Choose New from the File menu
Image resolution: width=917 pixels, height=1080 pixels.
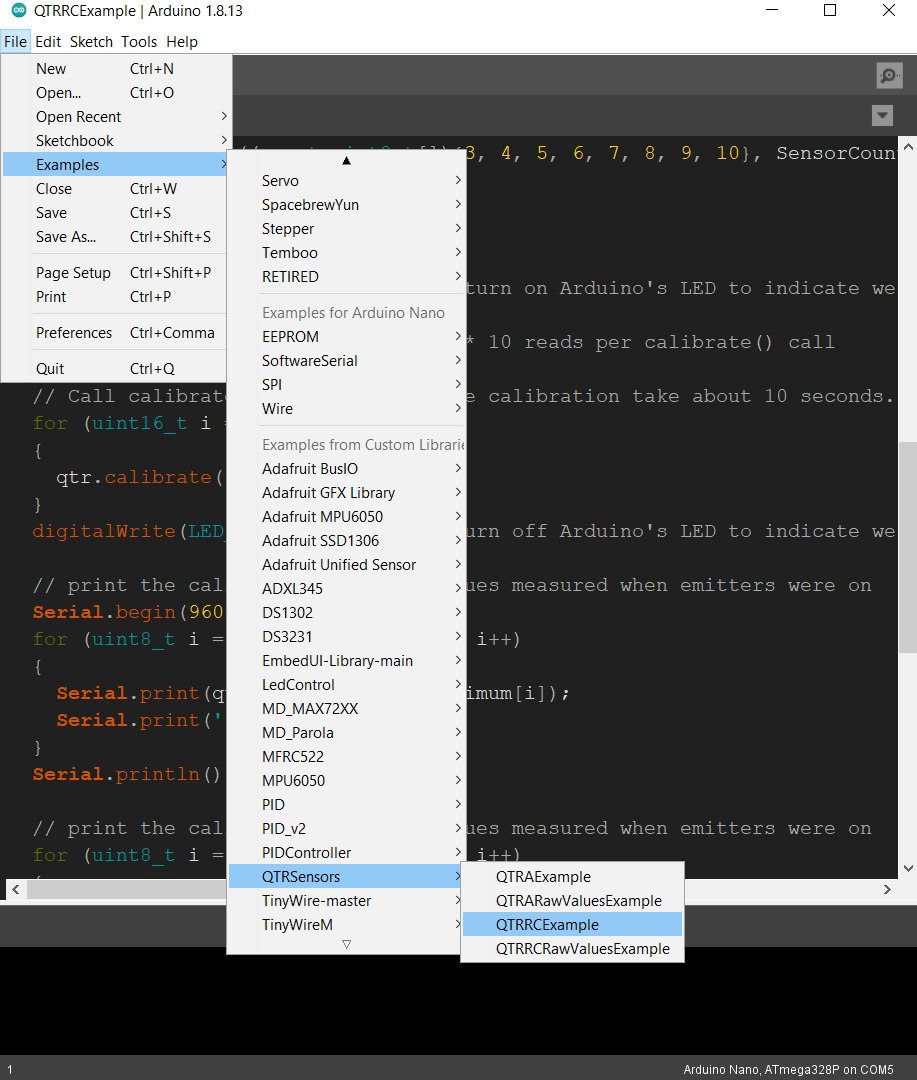pyautogui.click(x=116, y=69)
